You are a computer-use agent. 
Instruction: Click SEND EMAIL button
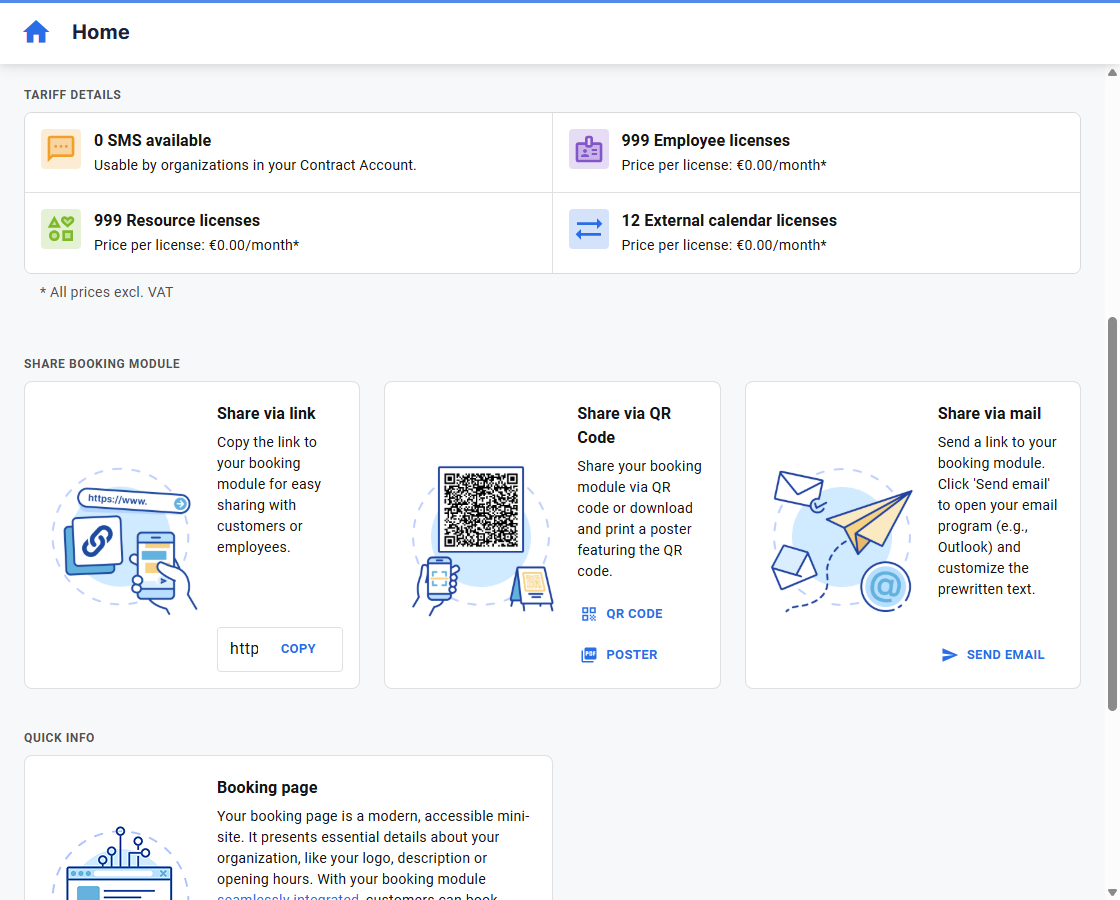993,654
